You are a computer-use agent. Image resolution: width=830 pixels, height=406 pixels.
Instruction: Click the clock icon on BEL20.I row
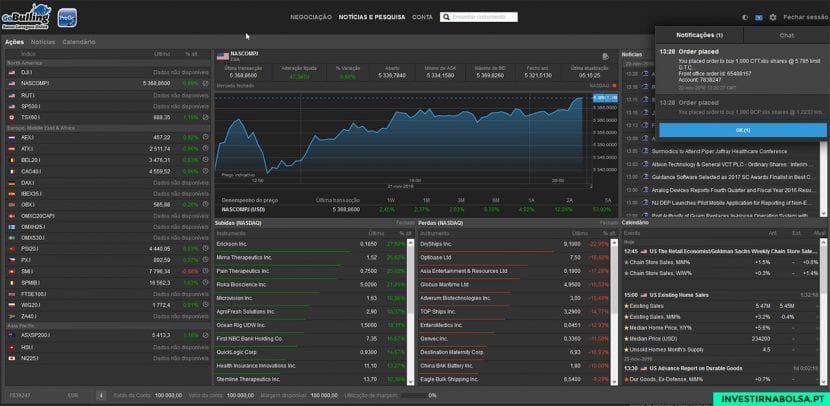coord(205,159)
